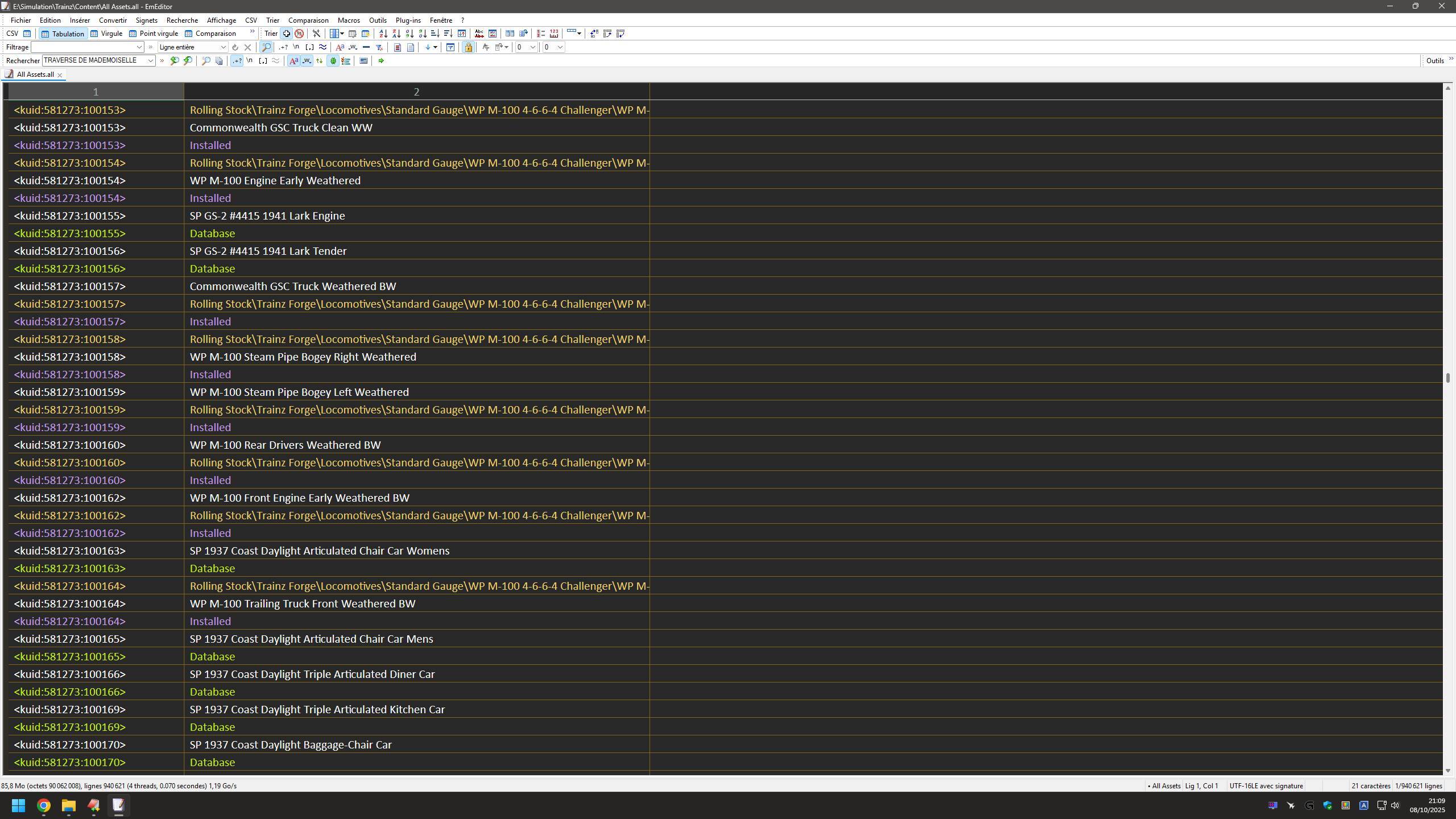
Task: Toggle regex option in Rechercher bar
Action: click(237, 61)
